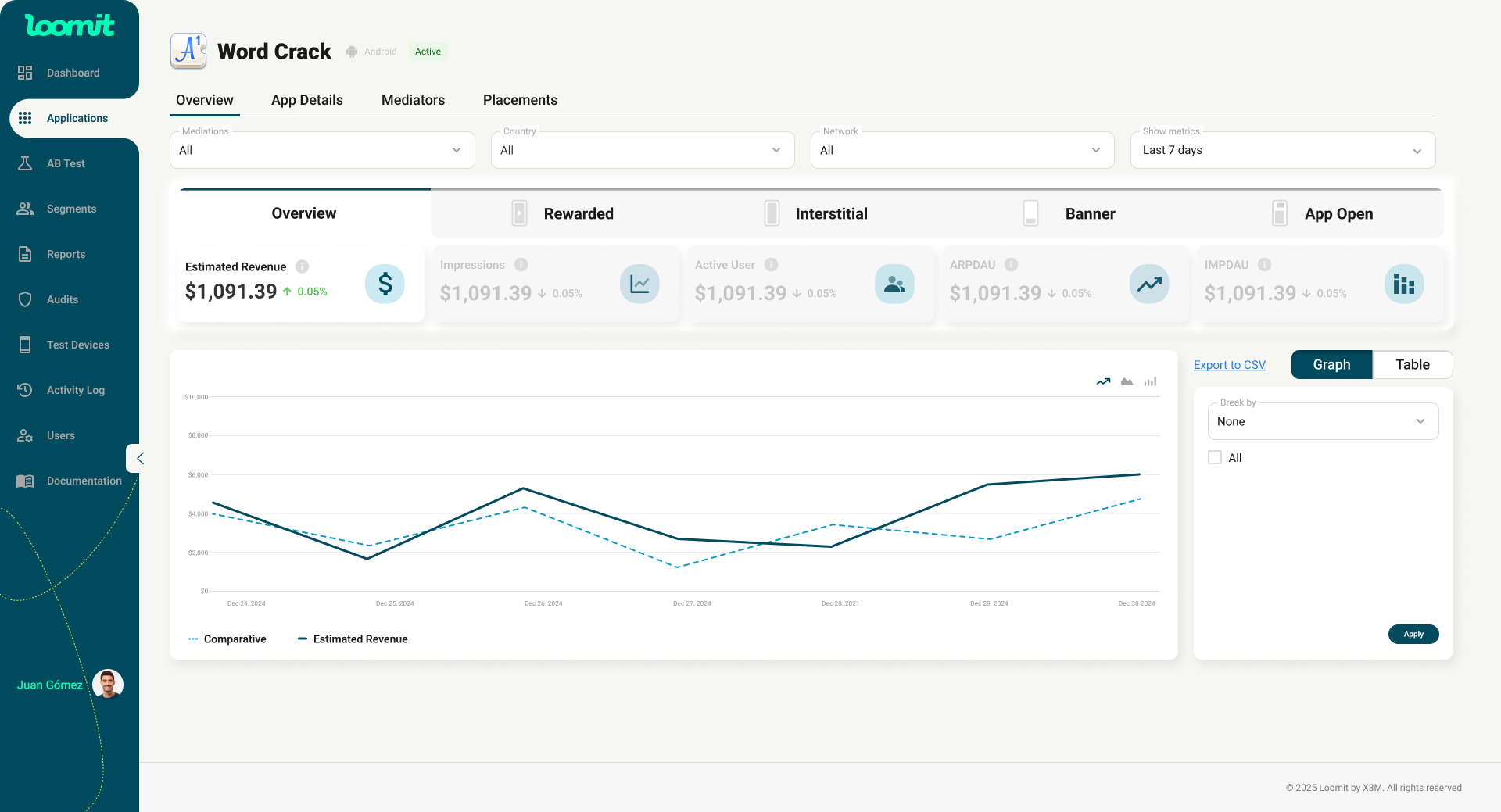Switch chart to area graph icon
1501x812 pixels.
point(1127,382)
